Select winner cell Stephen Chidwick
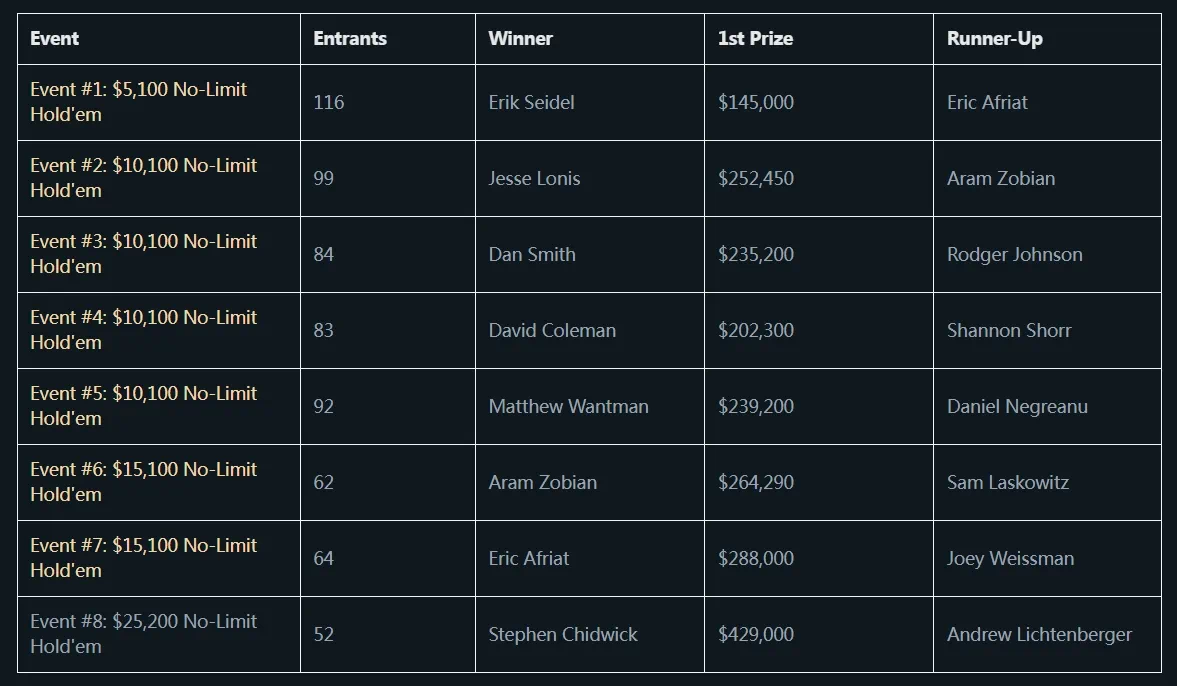Screen dimensions: 1177x686 (562, 634)
